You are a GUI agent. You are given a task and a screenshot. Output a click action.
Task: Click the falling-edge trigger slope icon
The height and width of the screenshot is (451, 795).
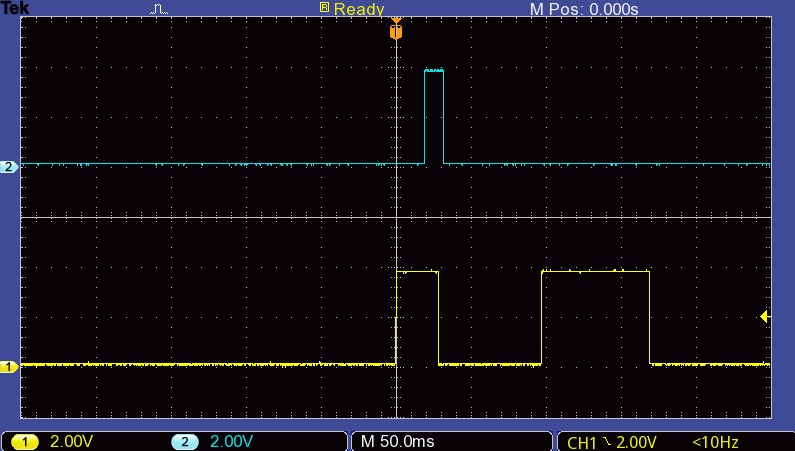point(606,442)
